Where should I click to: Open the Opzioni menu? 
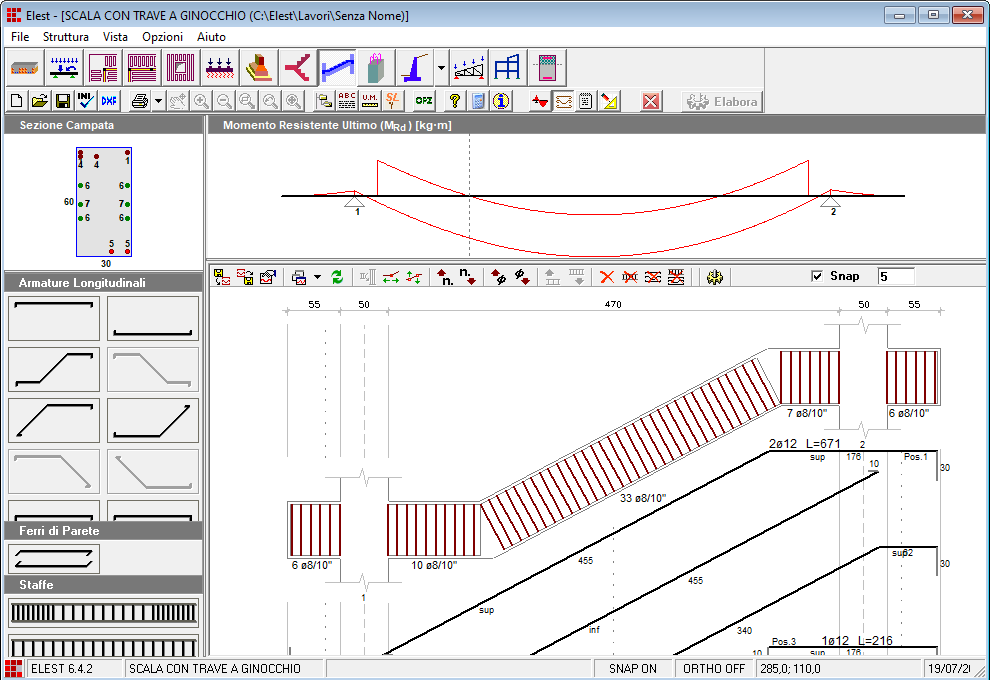[162, 36]
